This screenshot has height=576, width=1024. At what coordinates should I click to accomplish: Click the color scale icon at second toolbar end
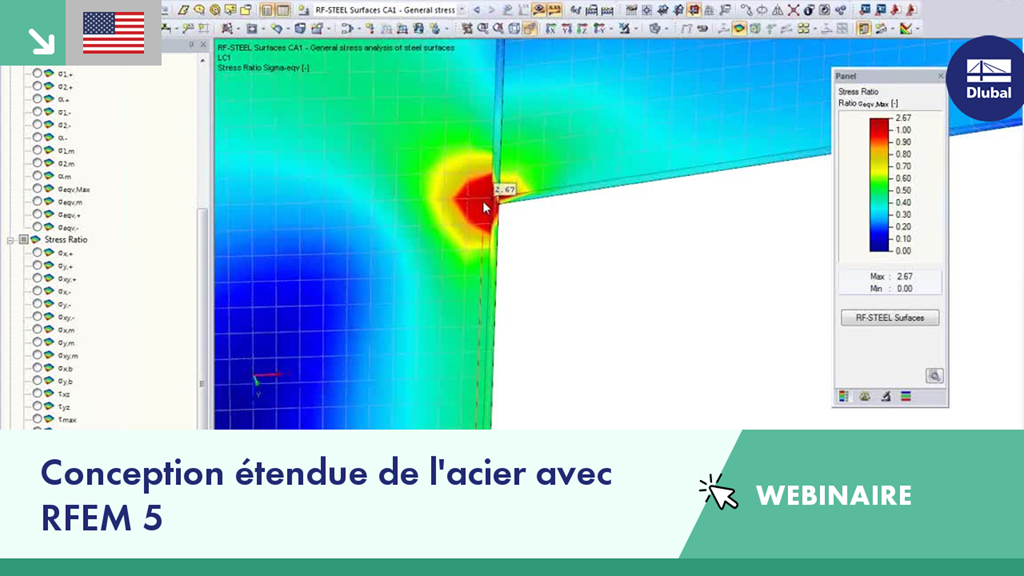point(906,28)
